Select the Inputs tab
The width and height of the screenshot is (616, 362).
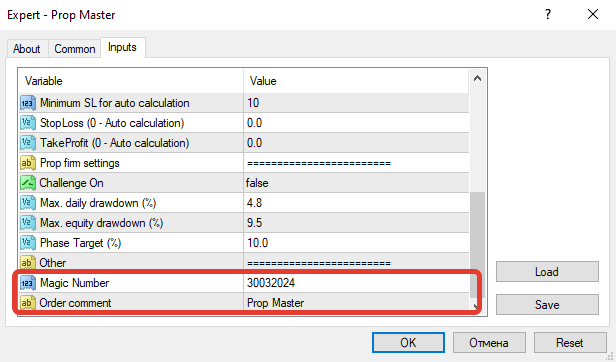[123, 48]
